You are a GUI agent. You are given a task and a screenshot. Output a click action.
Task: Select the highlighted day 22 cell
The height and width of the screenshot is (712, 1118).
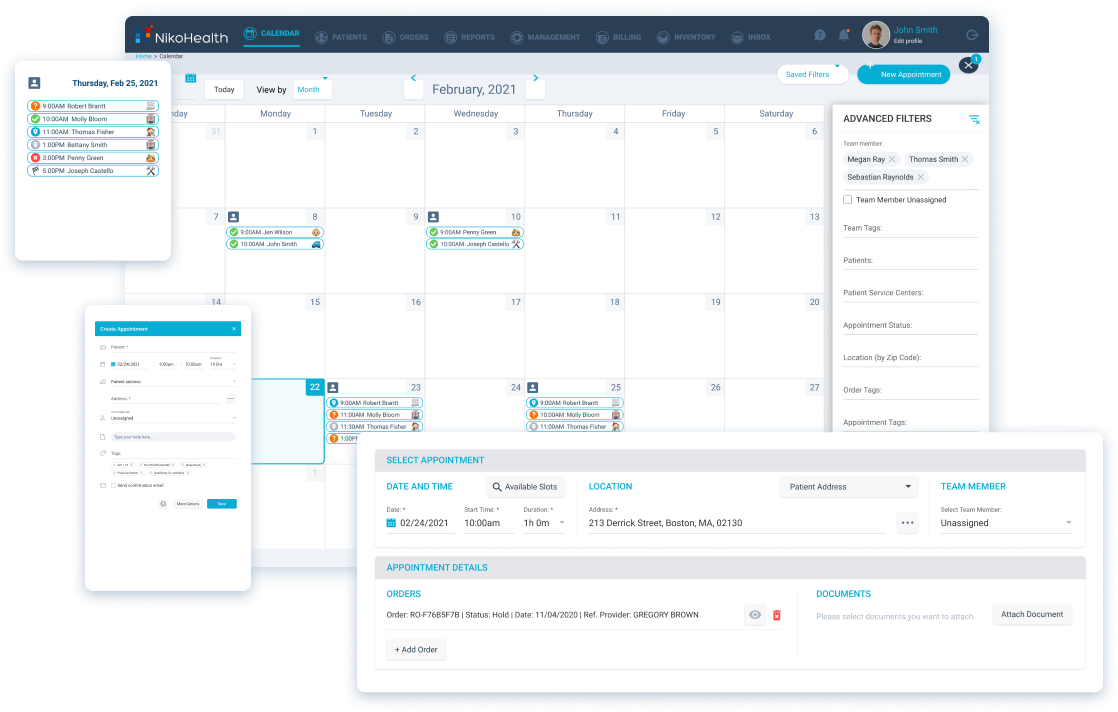coord(288,422)
